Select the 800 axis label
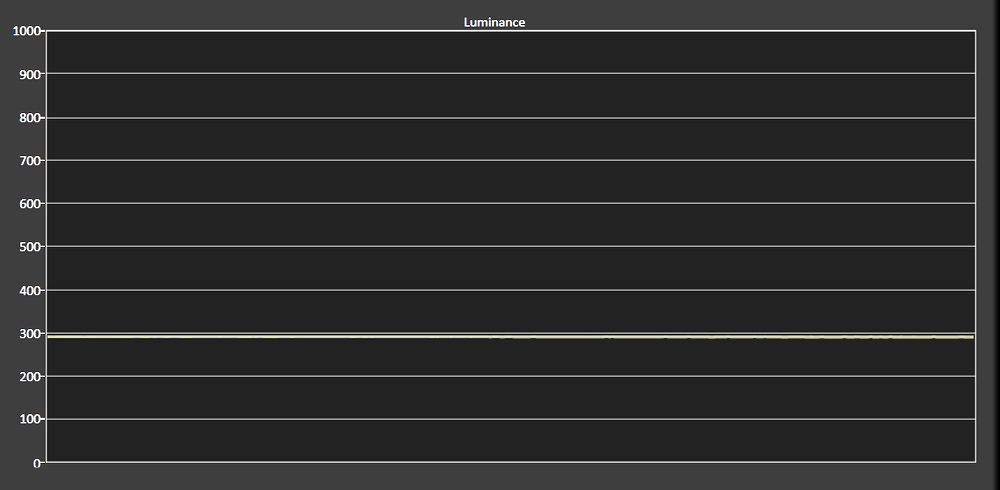This screenshot has width=1000, height=490. [x=30, y=118]
